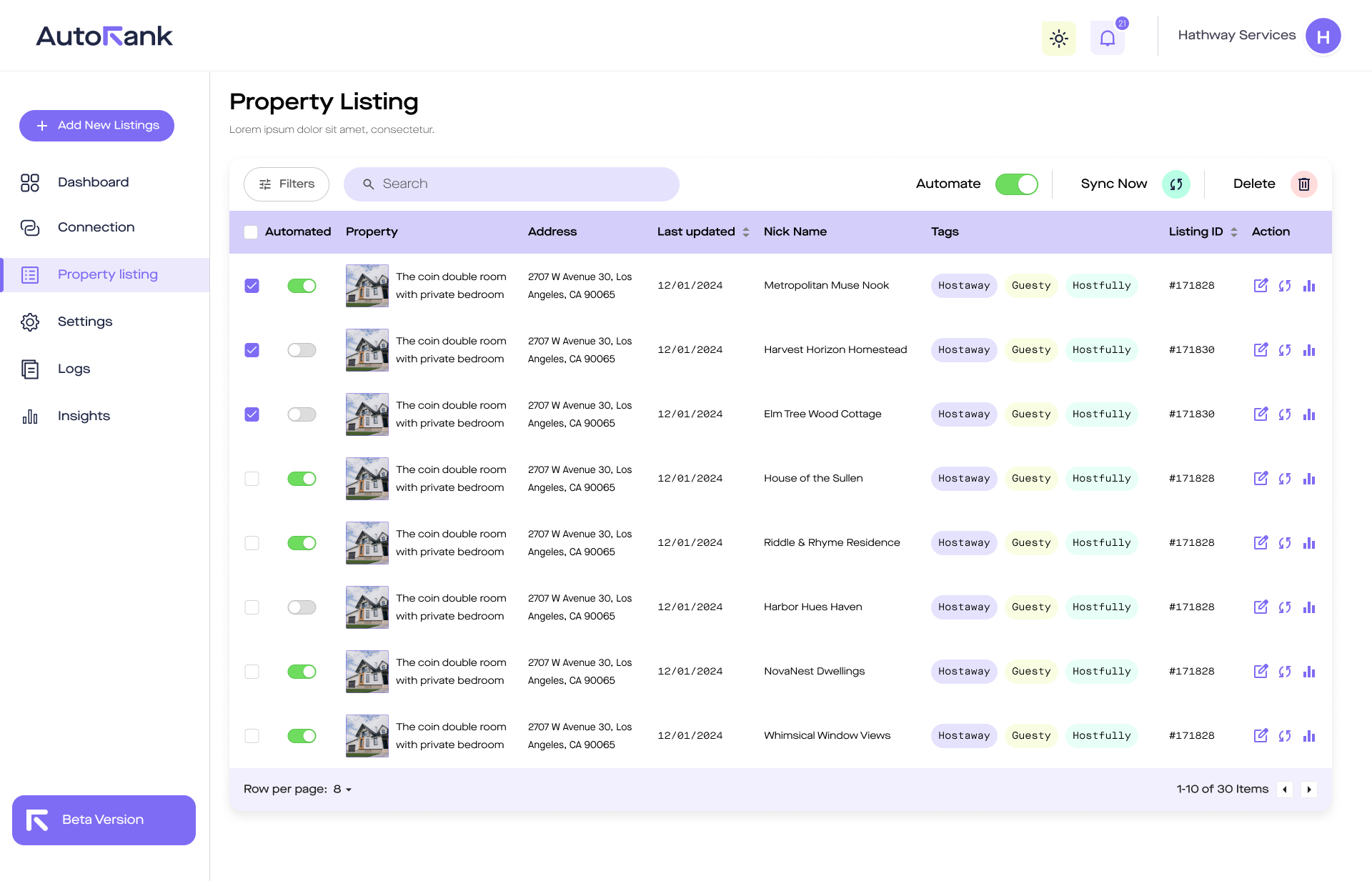
Task: Click the Delete trash icon
Action: pos(1303,184)
